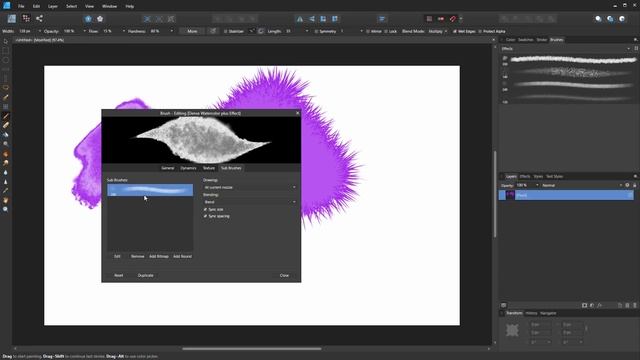The image size is (640, 360).
Task: Click the Force Pressure icon beside More
Action: (213, 31)
